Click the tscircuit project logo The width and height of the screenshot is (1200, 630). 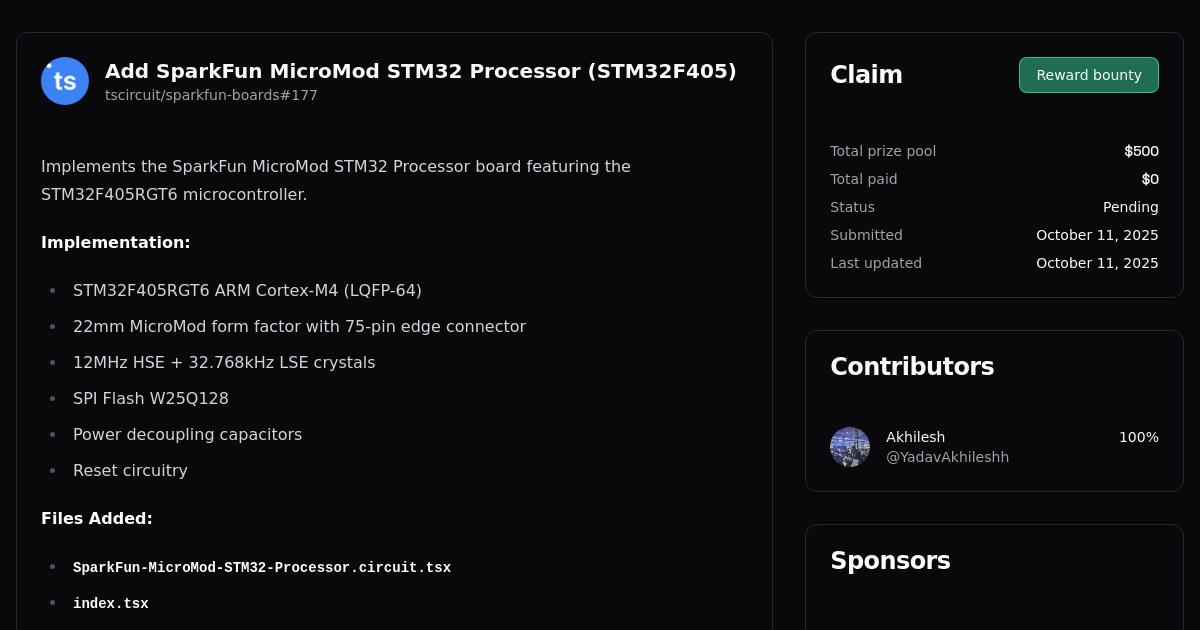click(64, 81)
